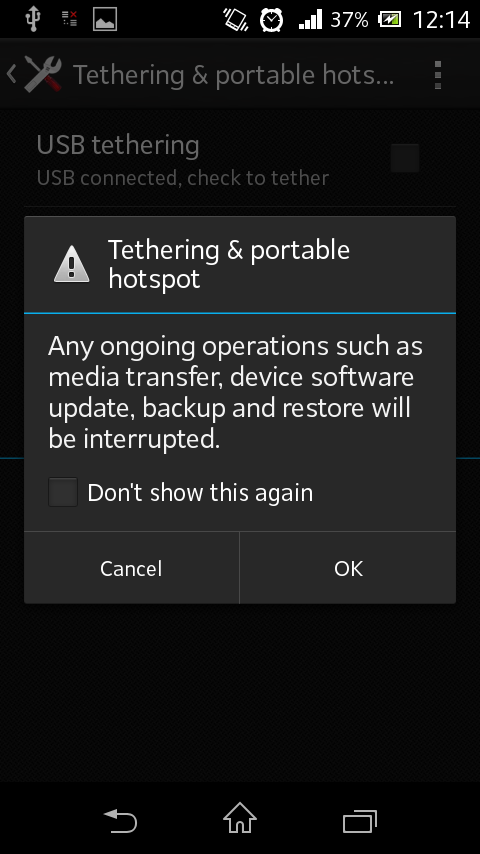Tap the wrench and screwdriver settings icon

43,74
